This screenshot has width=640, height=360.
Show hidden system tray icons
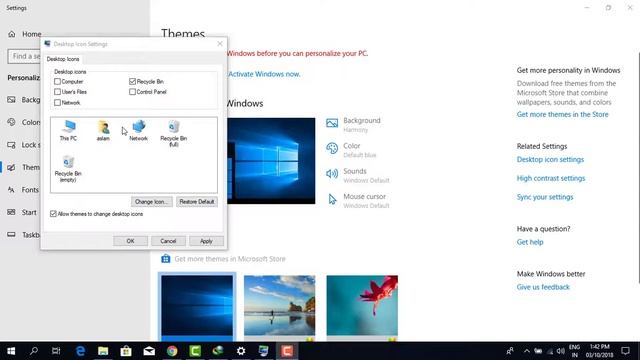pos(527,351)
